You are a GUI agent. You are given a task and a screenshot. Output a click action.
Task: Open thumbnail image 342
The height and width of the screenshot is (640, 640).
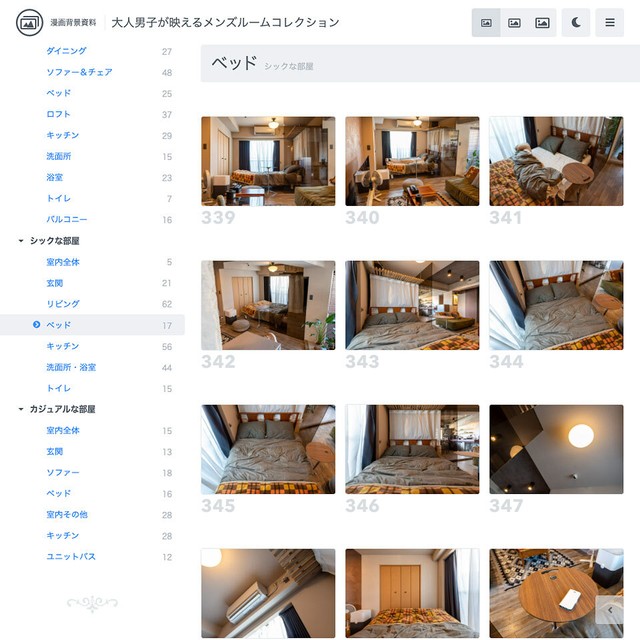[x=268, y=305]
